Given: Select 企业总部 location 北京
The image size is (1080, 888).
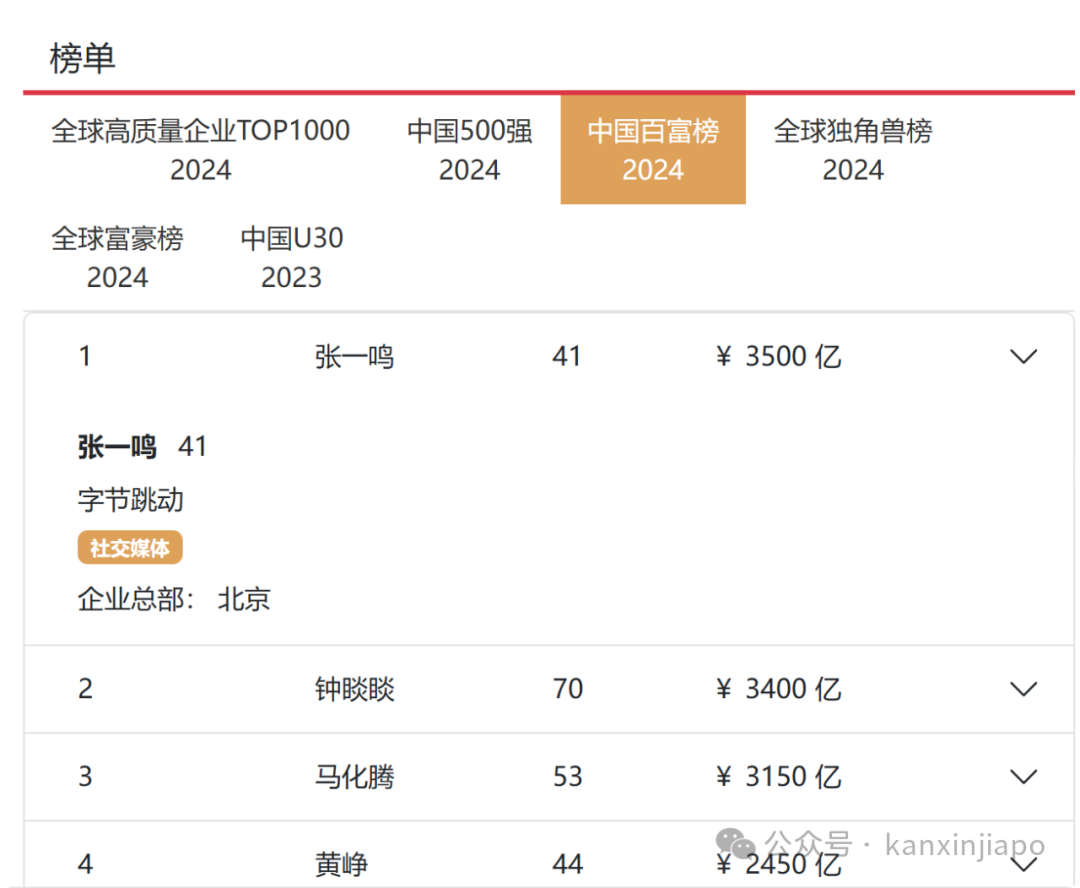Looking at the screenshot, I should (244, 599).
